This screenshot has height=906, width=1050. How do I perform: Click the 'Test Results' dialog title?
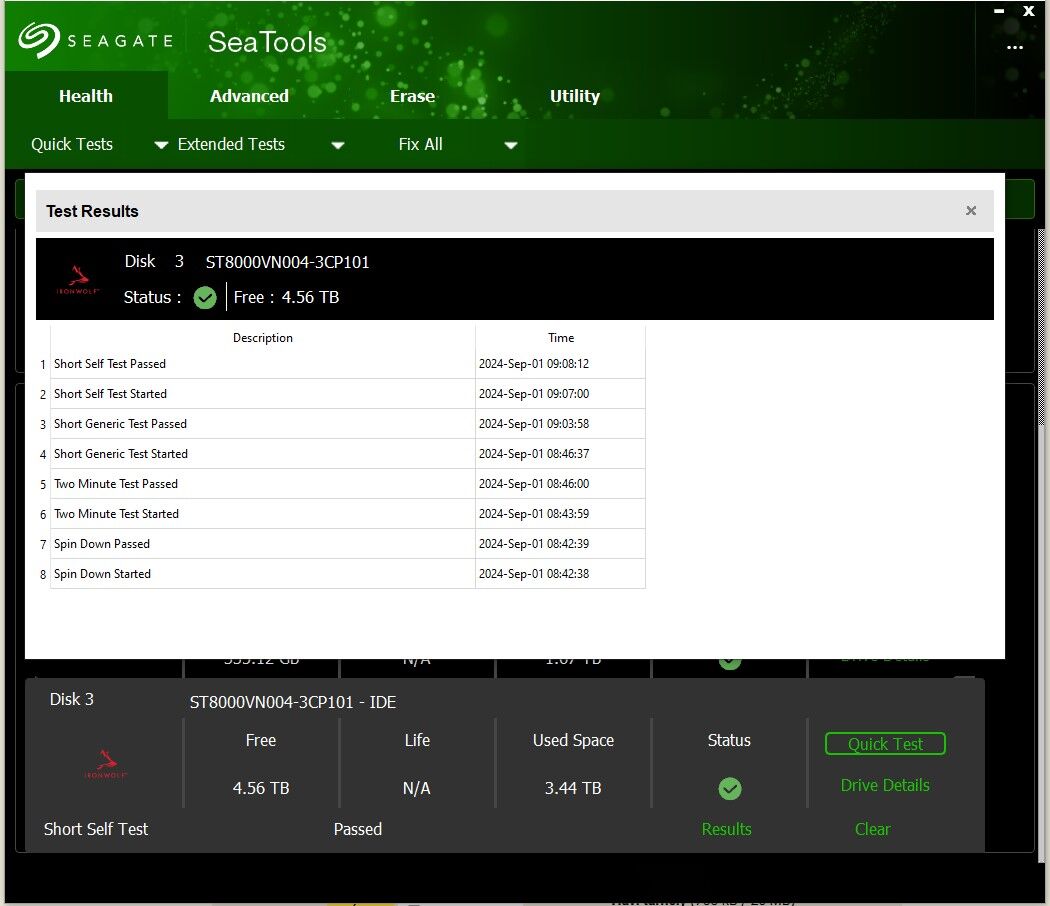pyautogui.click(x=92, y=211)
